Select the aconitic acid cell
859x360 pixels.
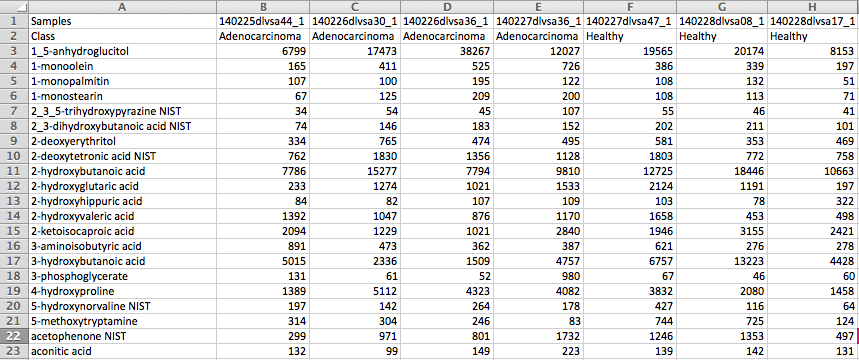click(122, 351)
